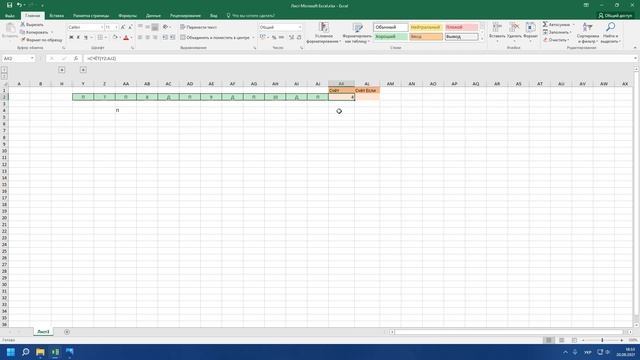
Task: Open Find & Select (Найти и выделить) magnifier
Action: point(611,33)
